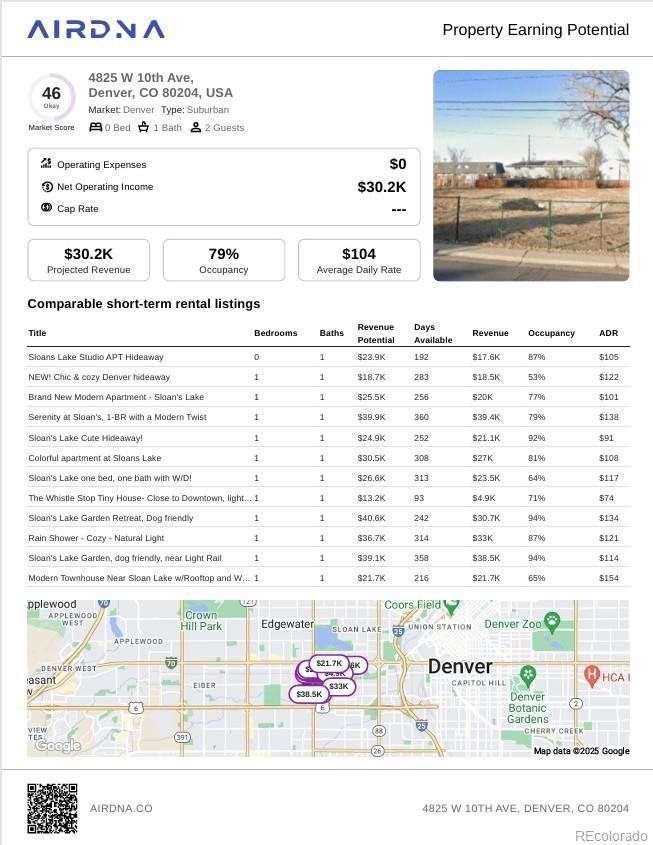This screenshot has height=845, width=653.
Task: Open the Sloans Lake Studio APT Hideaway listing
Action: [96, 357]
